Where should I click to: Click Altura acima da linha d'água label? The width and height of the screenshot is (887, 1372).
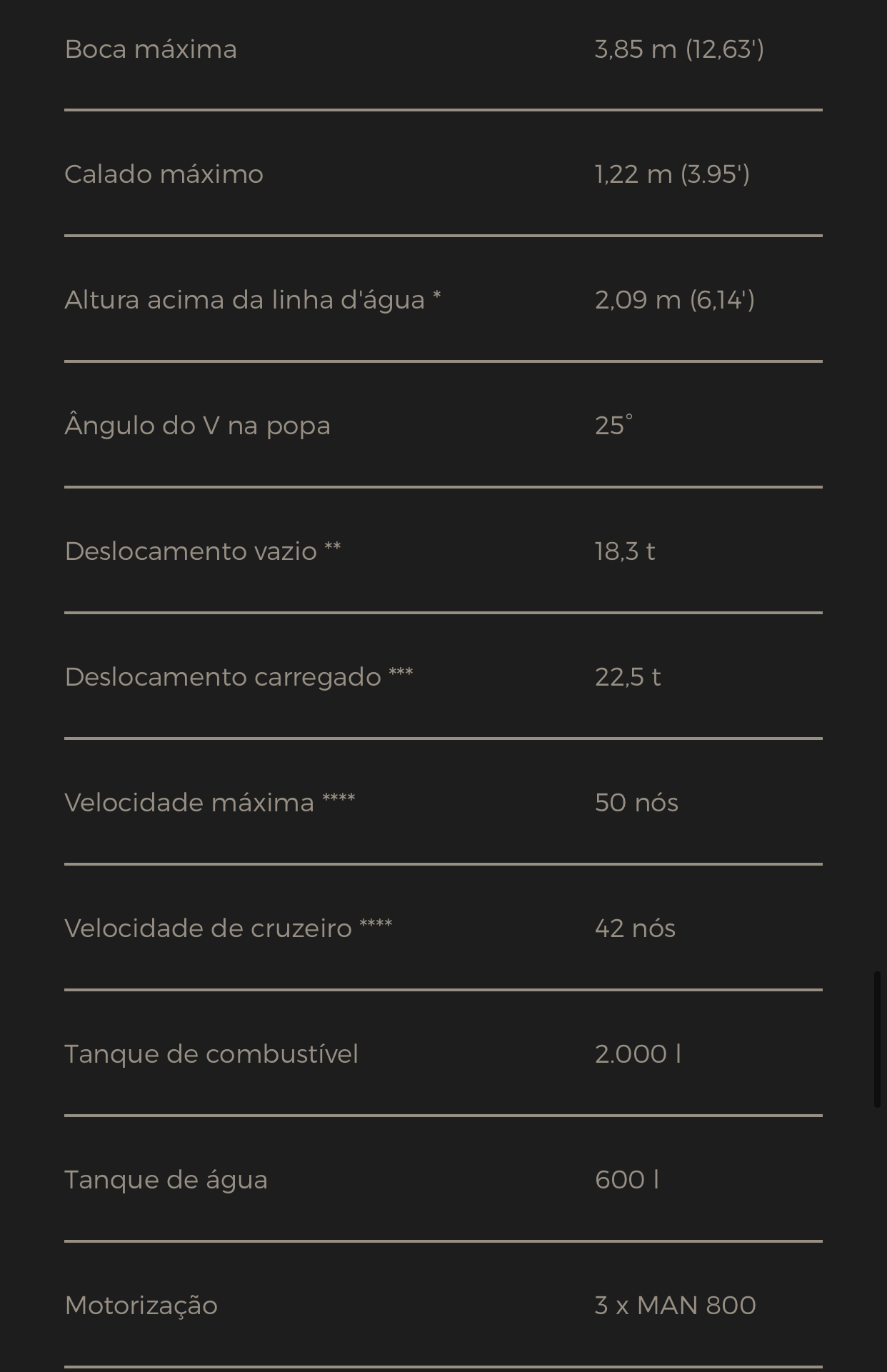tap(252, 300)
